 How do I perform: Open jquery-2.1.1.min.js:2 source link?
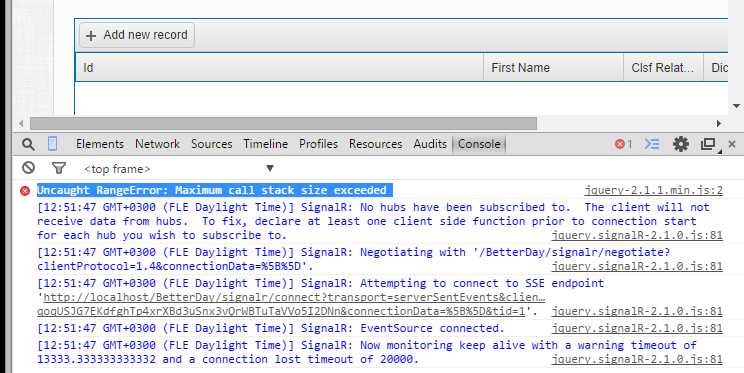[x=653, y=191]
